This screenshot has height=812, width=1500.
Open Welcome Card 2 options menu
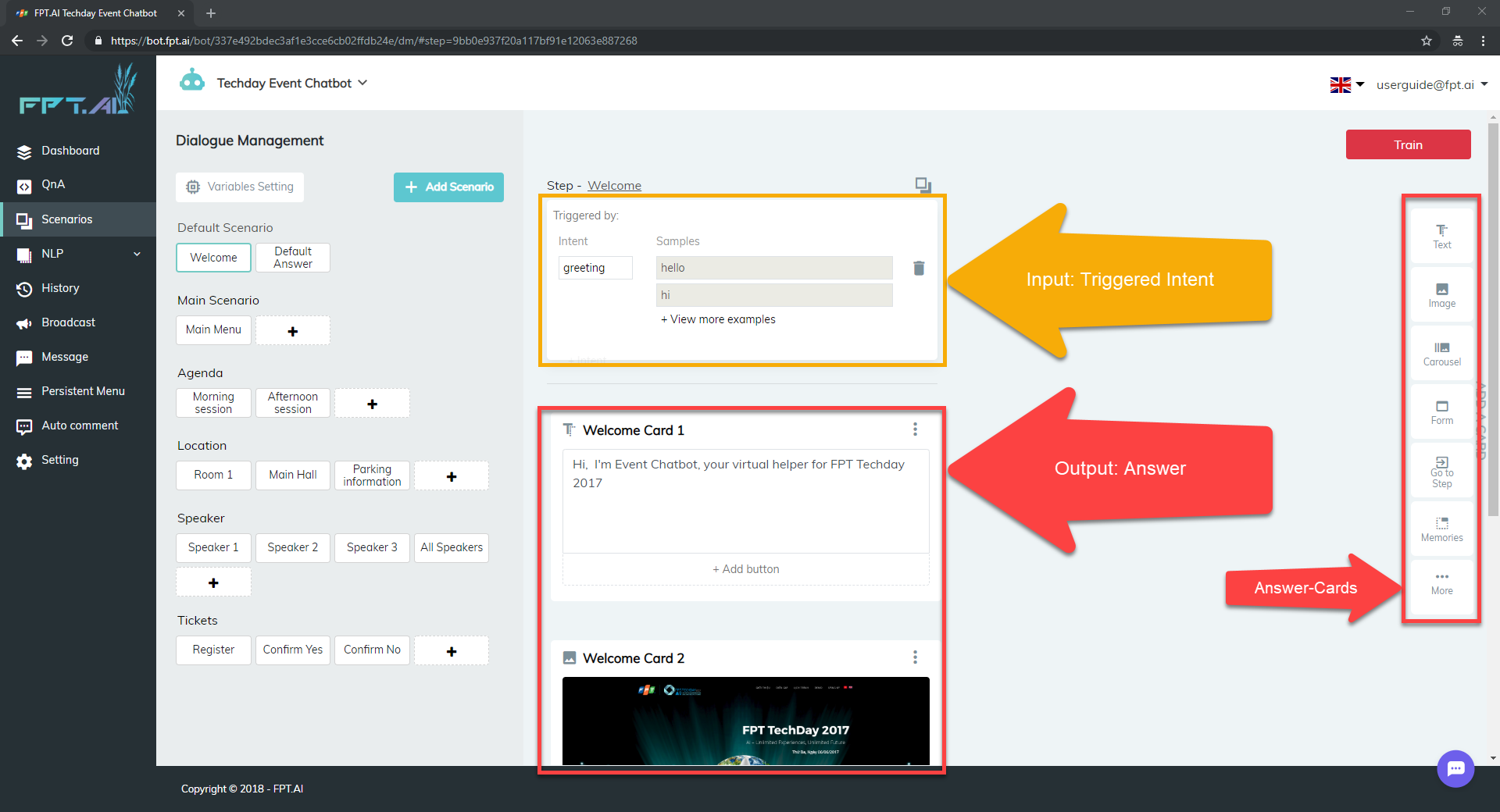point(915,657)
